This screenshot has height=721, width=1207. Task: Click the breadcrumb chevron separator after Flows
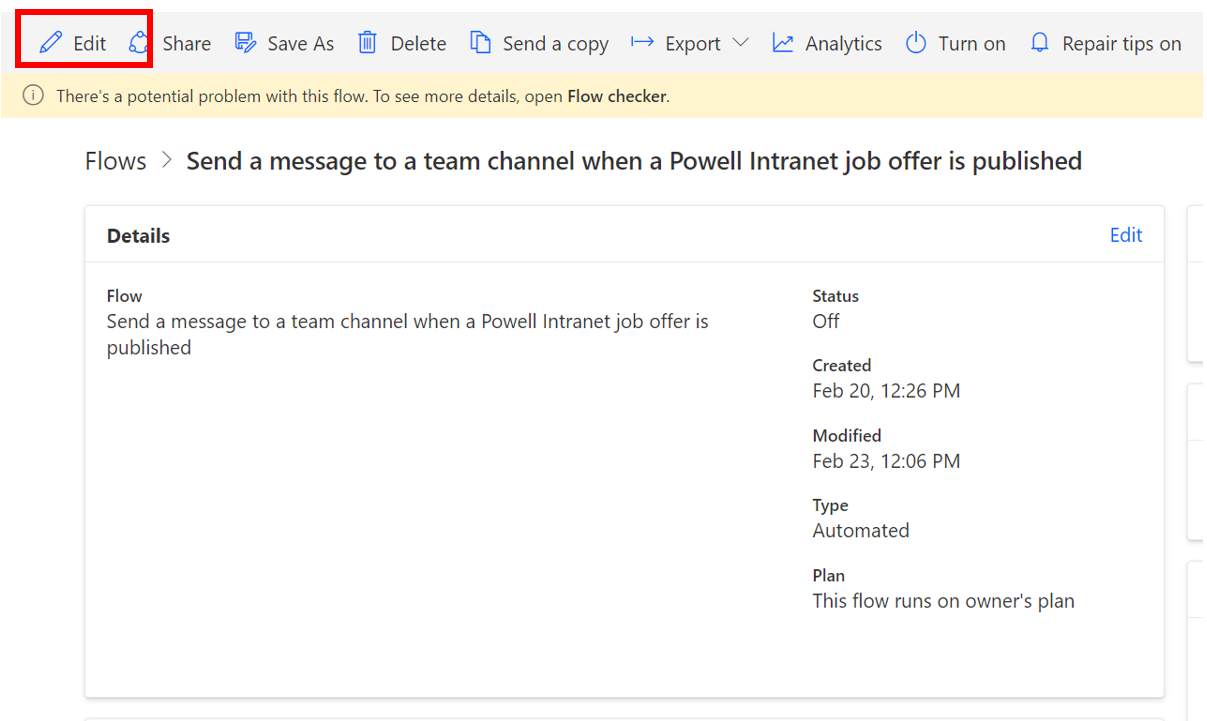pos(167,161)
